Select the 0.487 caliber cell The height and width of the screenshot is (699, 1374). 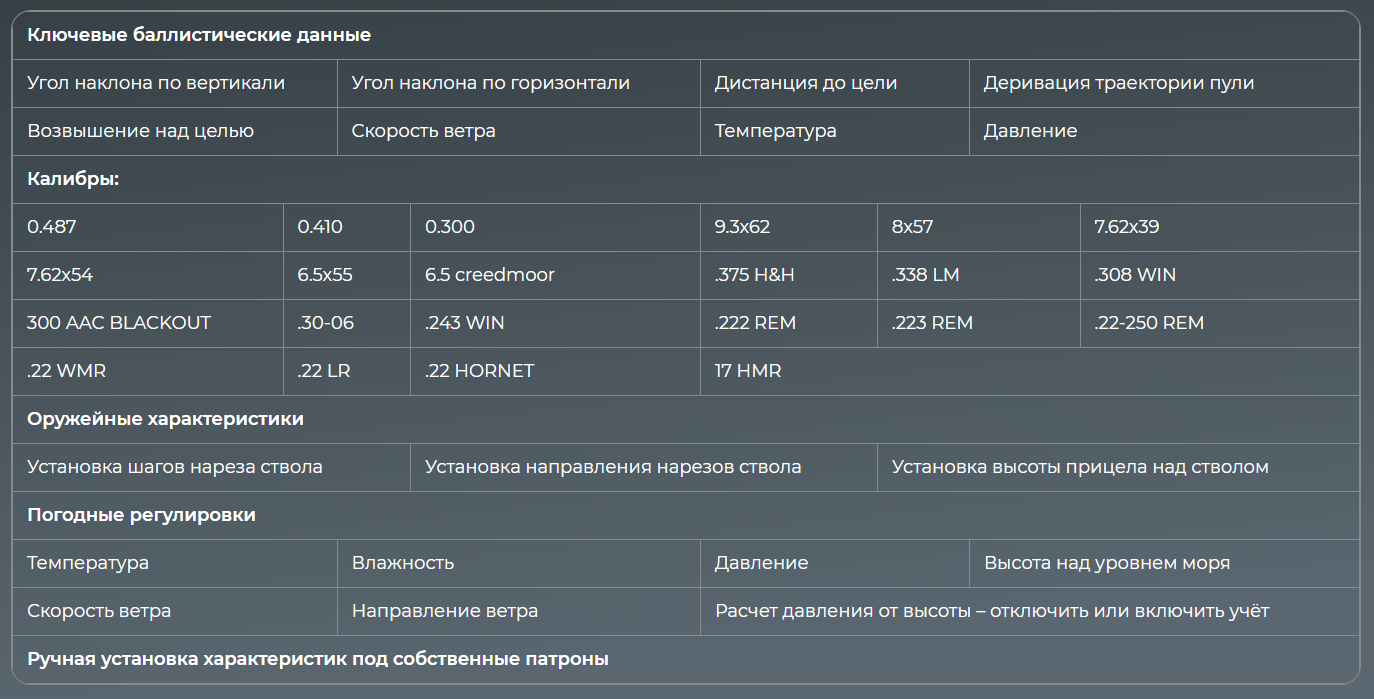(52, 227)
